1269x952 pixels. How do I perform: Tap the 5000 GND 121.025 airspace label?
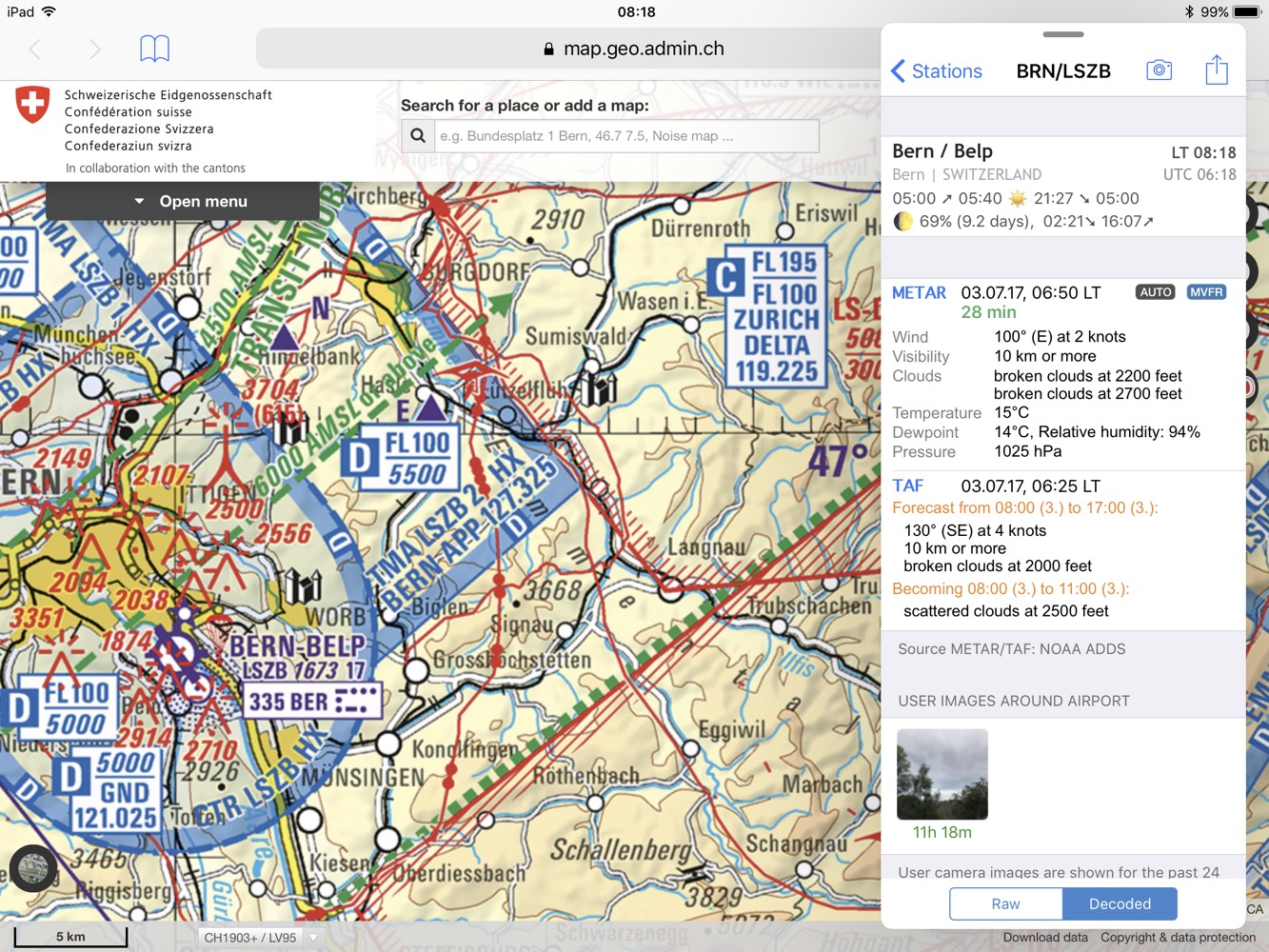[x=107, y=790]
